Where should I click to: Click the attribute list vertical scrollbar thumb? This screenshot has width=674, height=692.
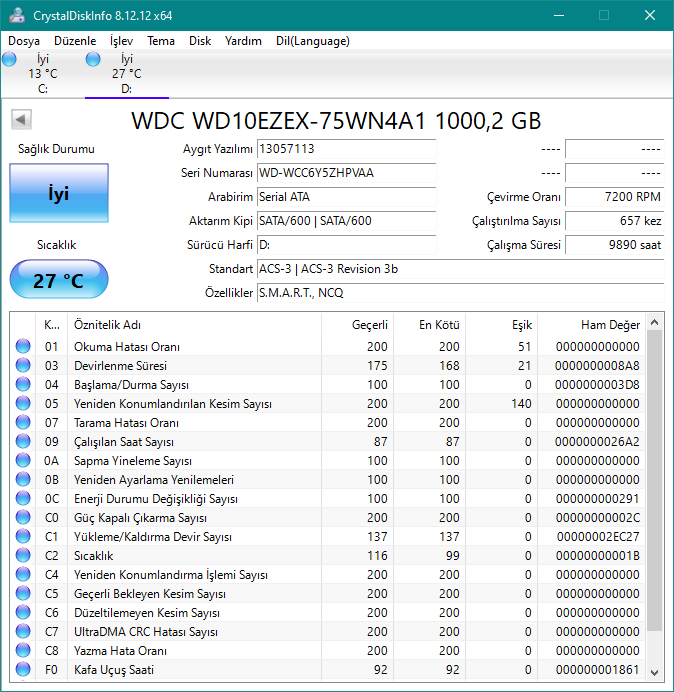[655, 480]
